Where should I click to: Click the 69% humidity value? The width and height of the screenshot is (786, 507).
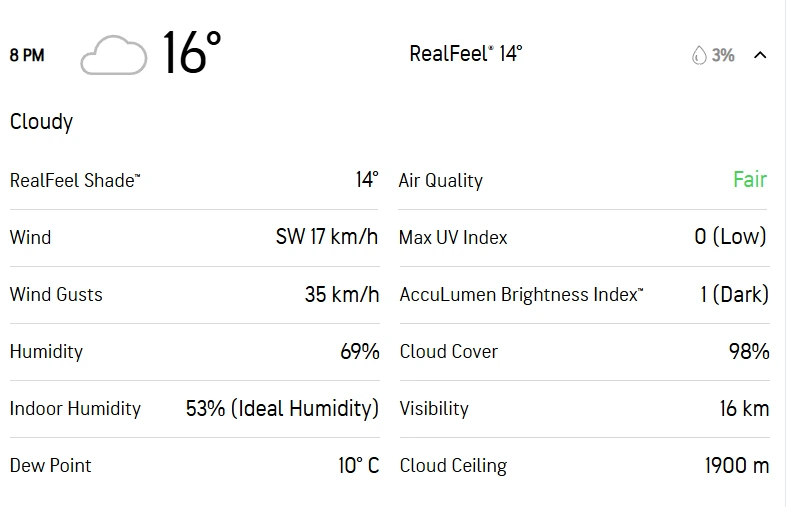pyautogui.click(x=359, y=351)
